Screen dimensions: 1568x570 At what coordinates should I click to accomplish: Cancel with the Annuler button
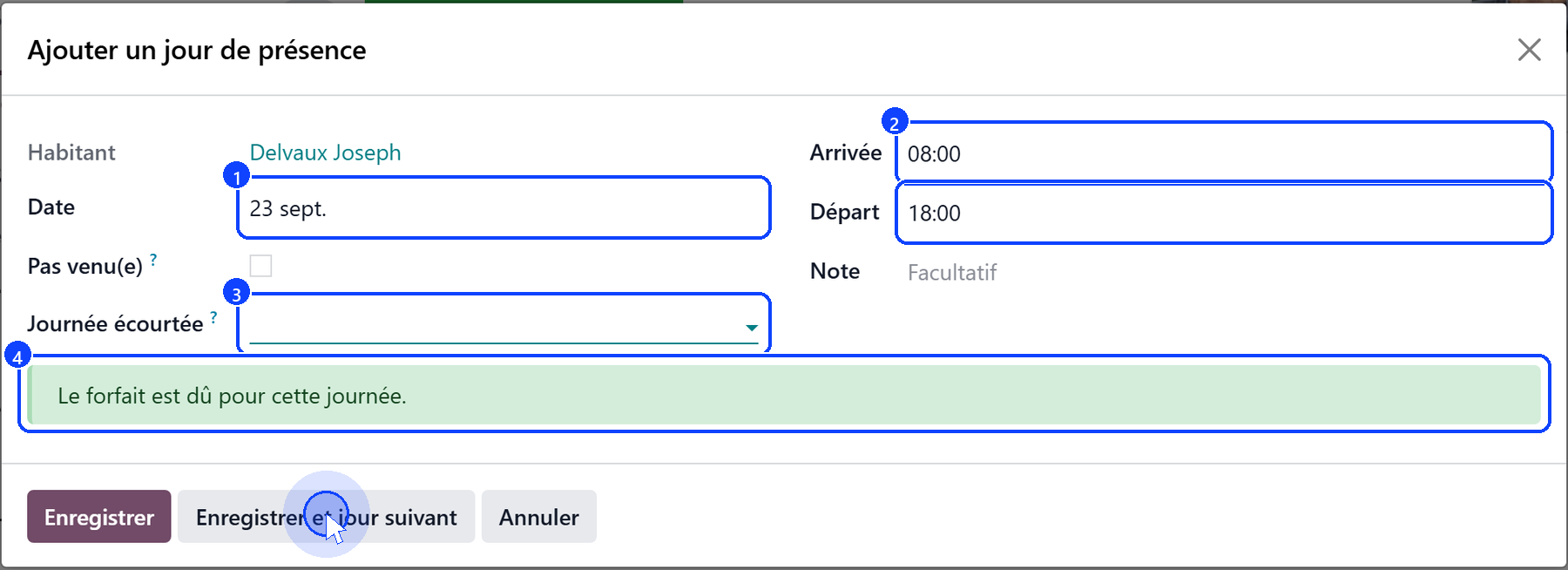coord(538,517)
